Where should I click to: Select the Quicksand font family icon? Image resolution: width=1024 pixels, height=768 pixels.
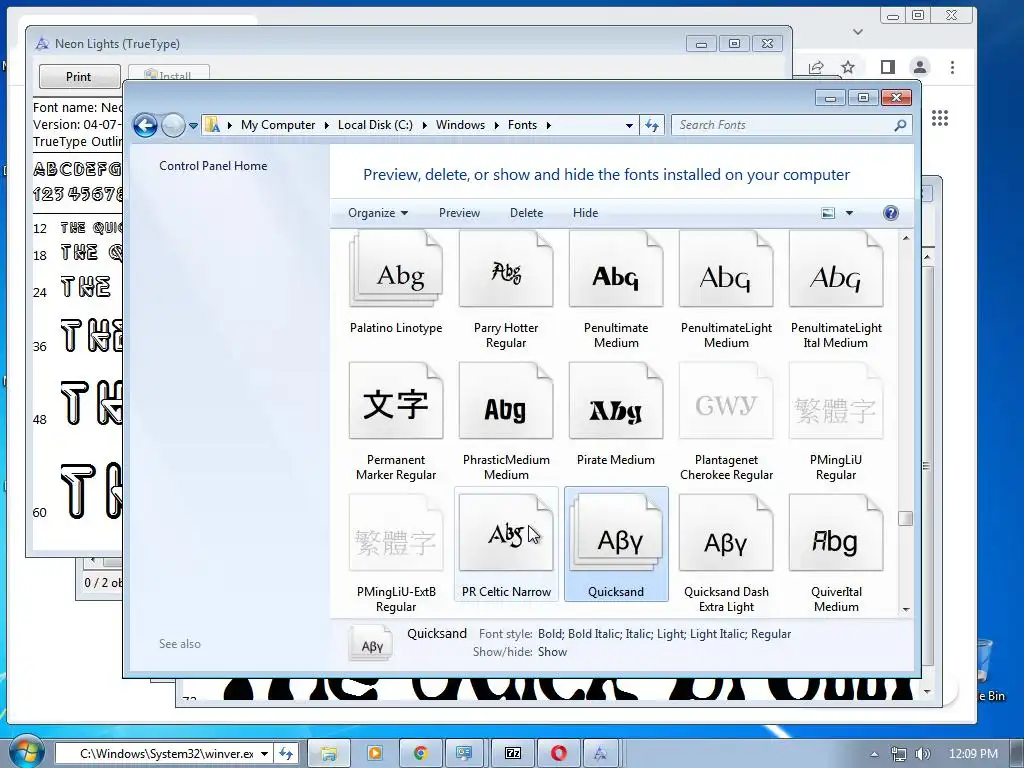click(616, 533)
